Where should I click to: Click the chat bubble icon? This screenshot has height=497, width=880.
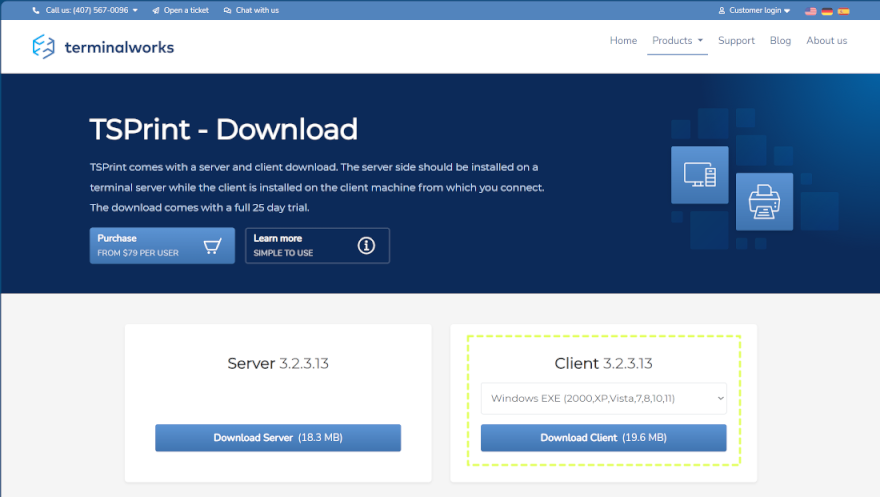tap(227, 10)
